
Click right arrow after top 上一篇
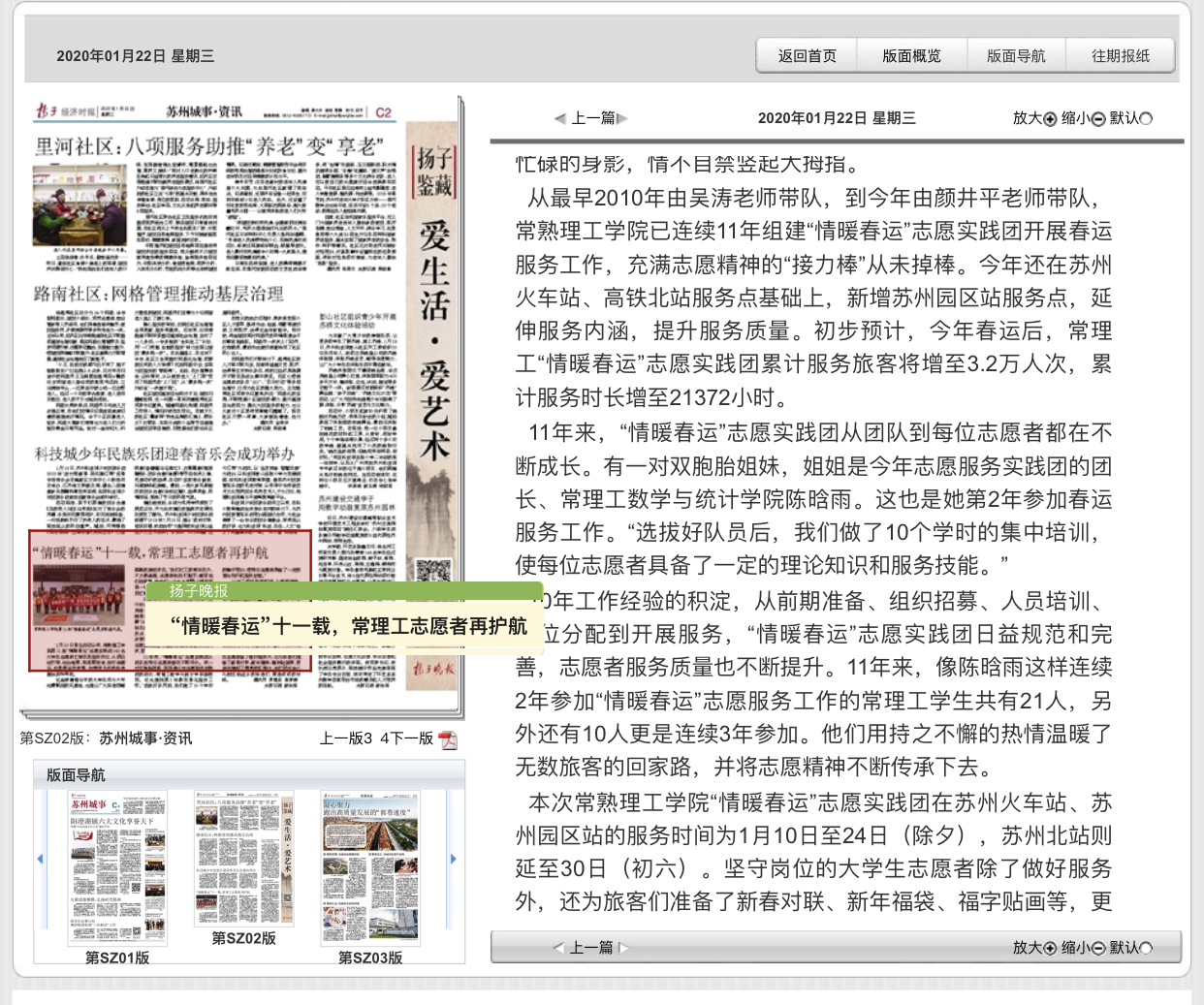622,119
